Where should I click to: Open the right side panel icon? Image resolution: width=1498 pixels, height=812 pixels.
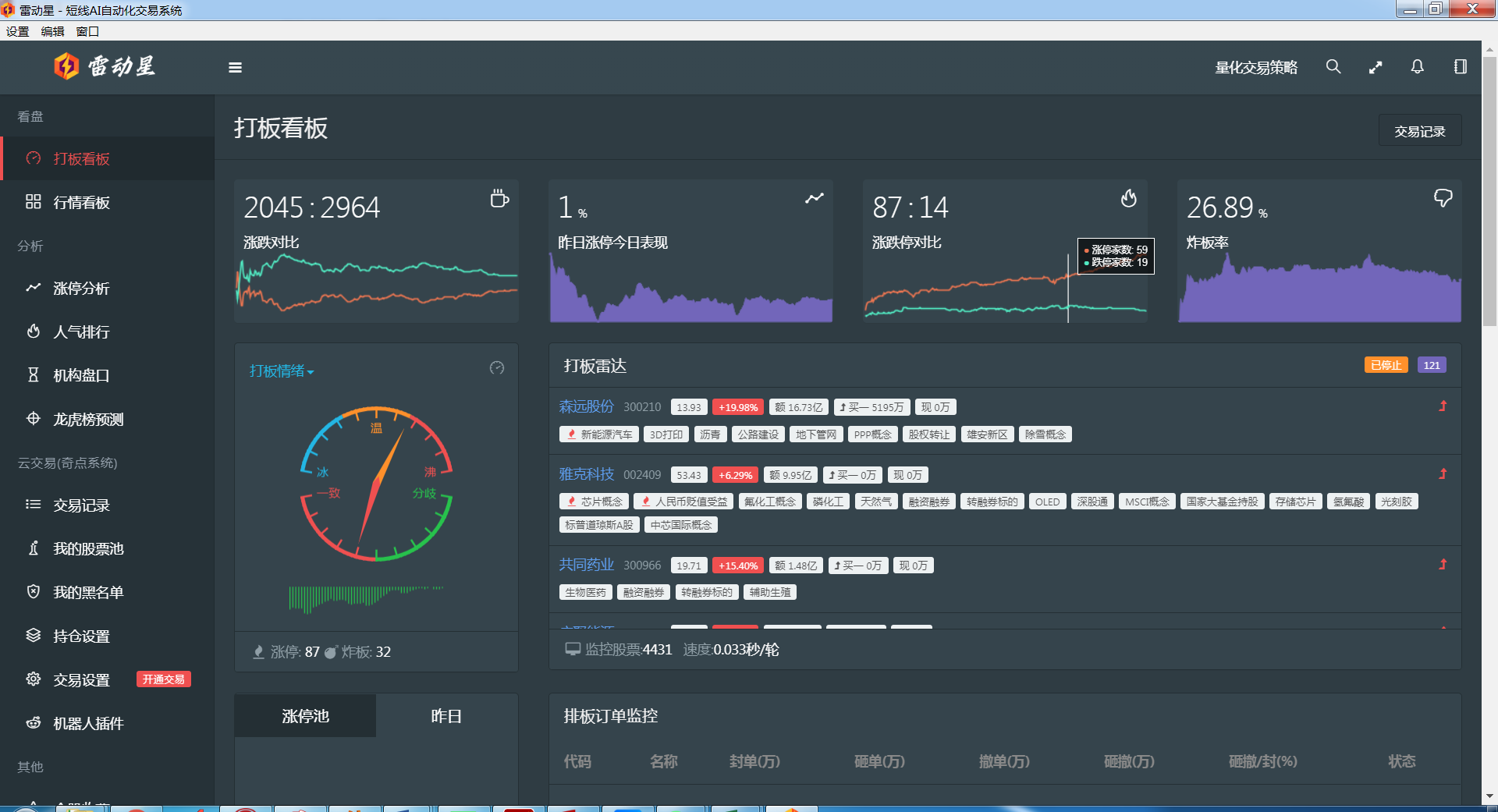(1461, 67)
